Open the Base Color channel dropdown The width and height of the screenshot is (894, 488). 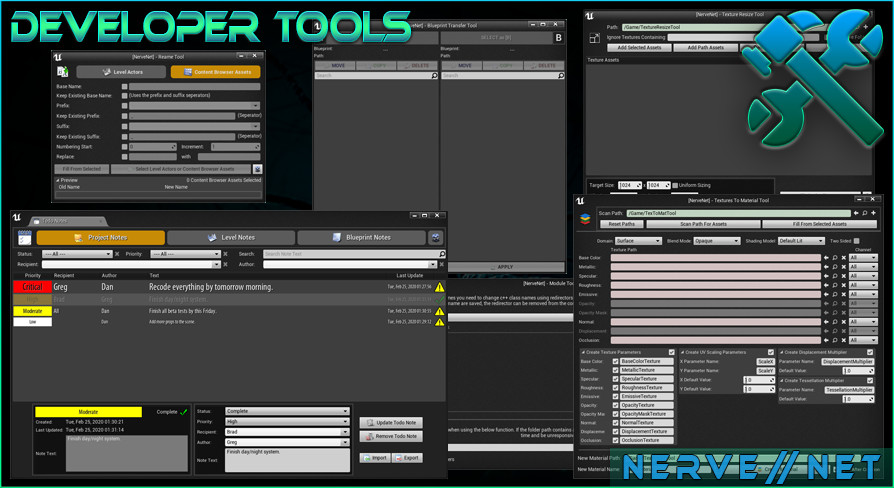pos(863,258)
